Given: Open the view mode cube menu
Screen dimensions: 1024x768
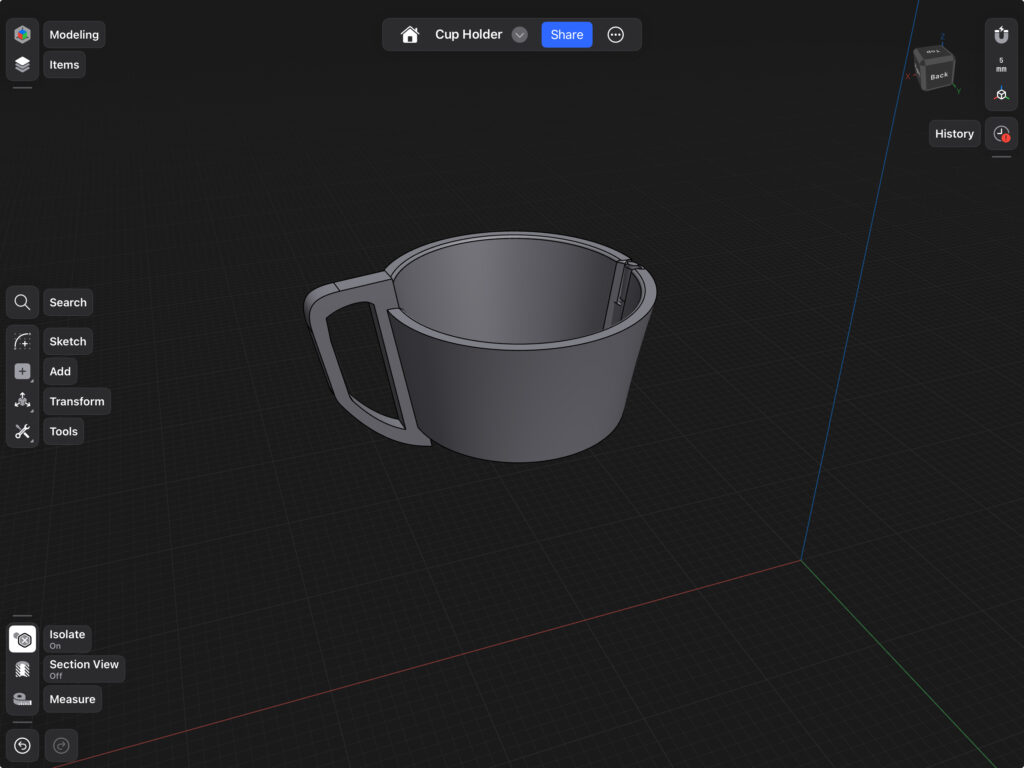Looking at the screenshot, I should [1001, 94].
